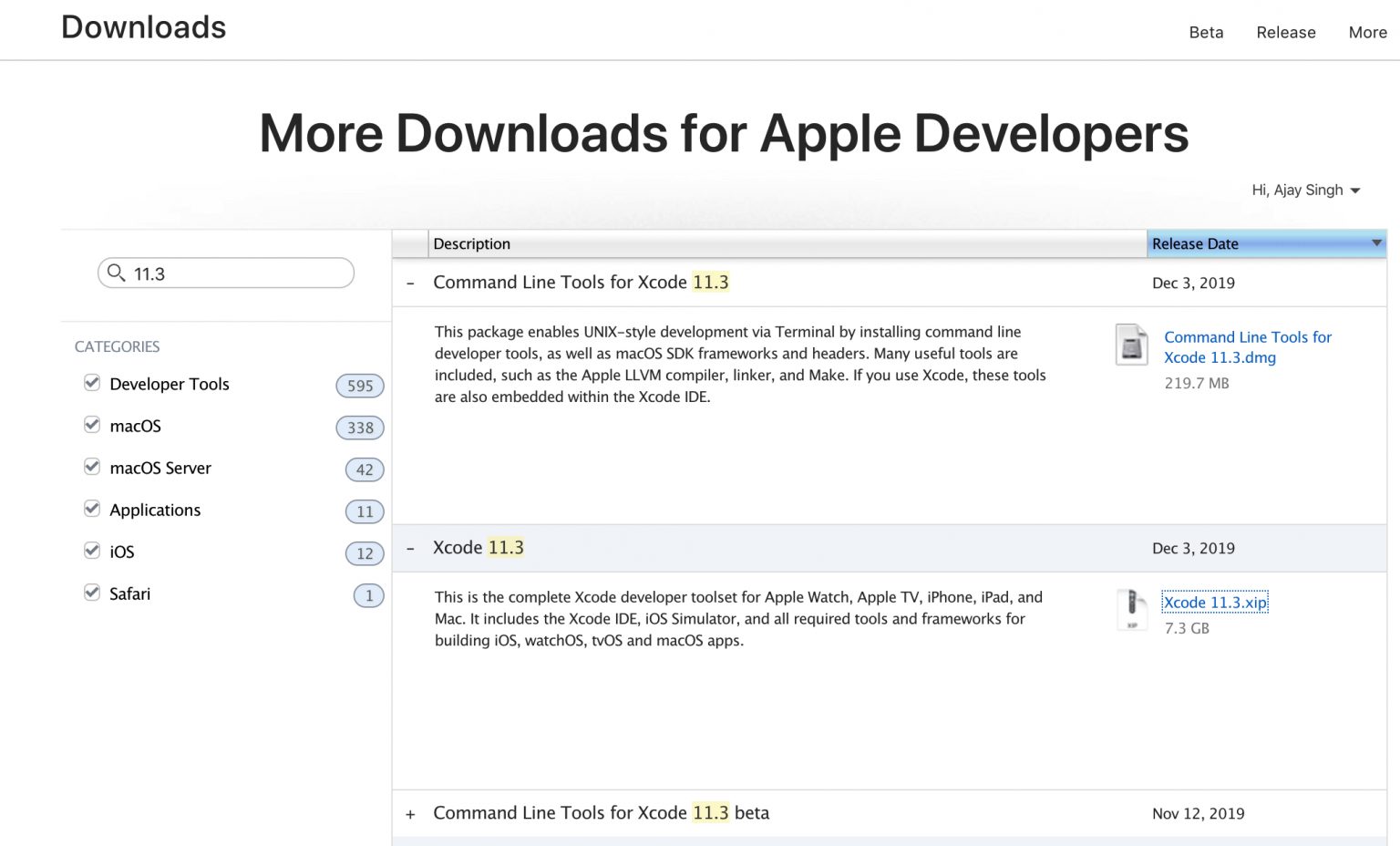Click the Xcode 11.3 xip file icon

[1133, 611]
